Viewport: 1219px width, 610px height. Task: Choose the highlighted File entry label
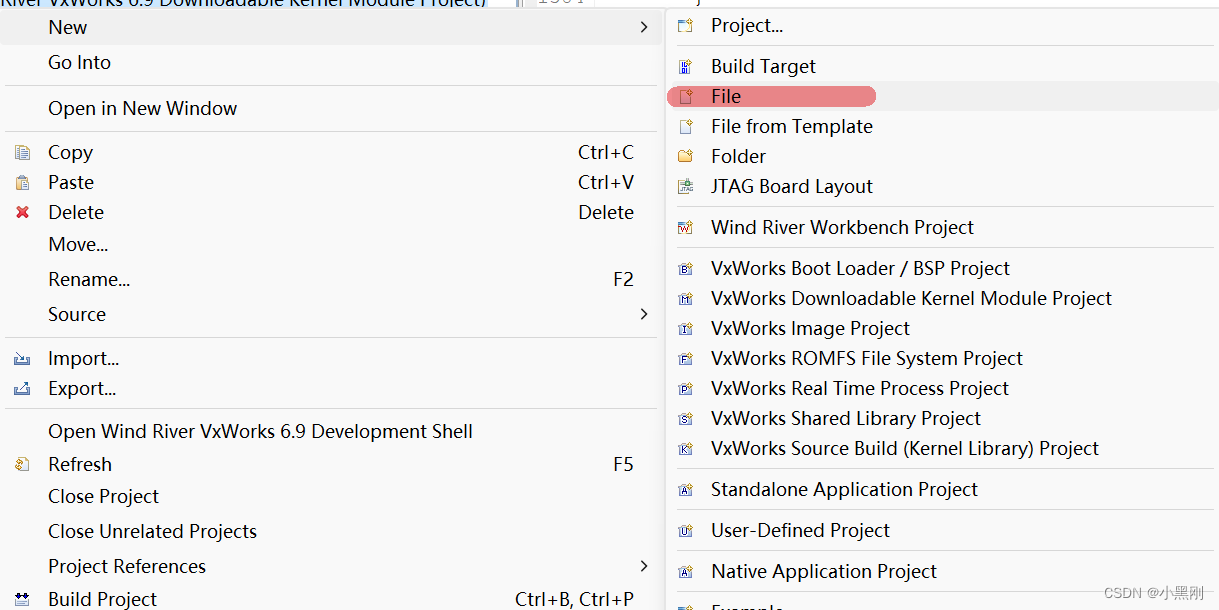(726, 96)
